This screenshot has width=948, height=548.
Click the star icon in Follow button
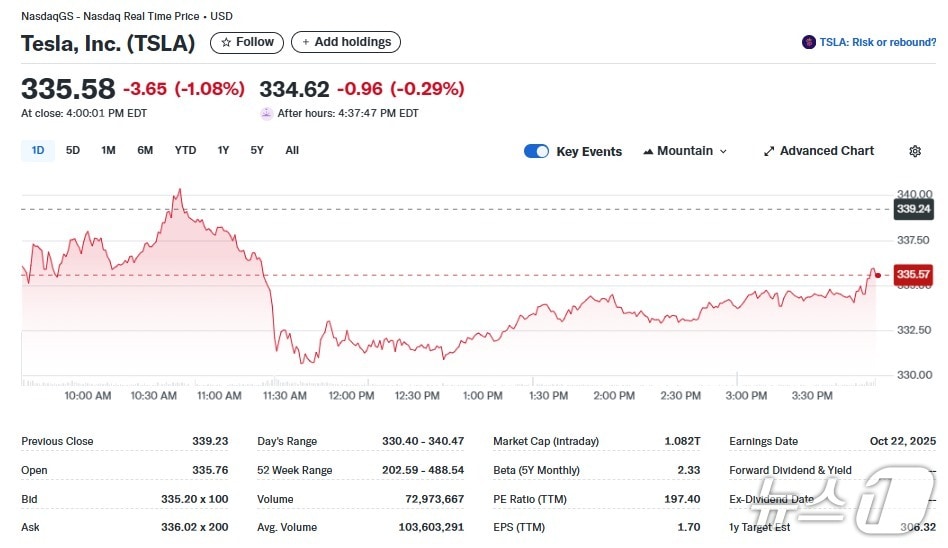226,42
